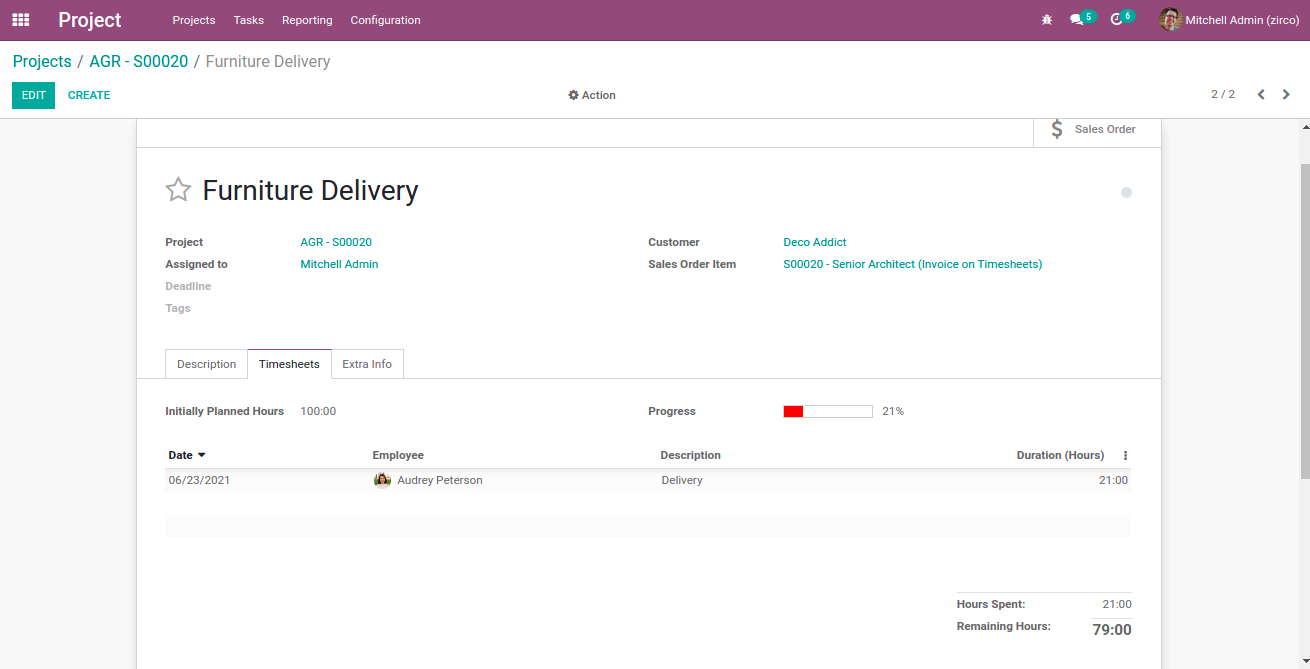Open the conversations message icon
Screen dimensions: 1310x669
tap(1076, 20)
